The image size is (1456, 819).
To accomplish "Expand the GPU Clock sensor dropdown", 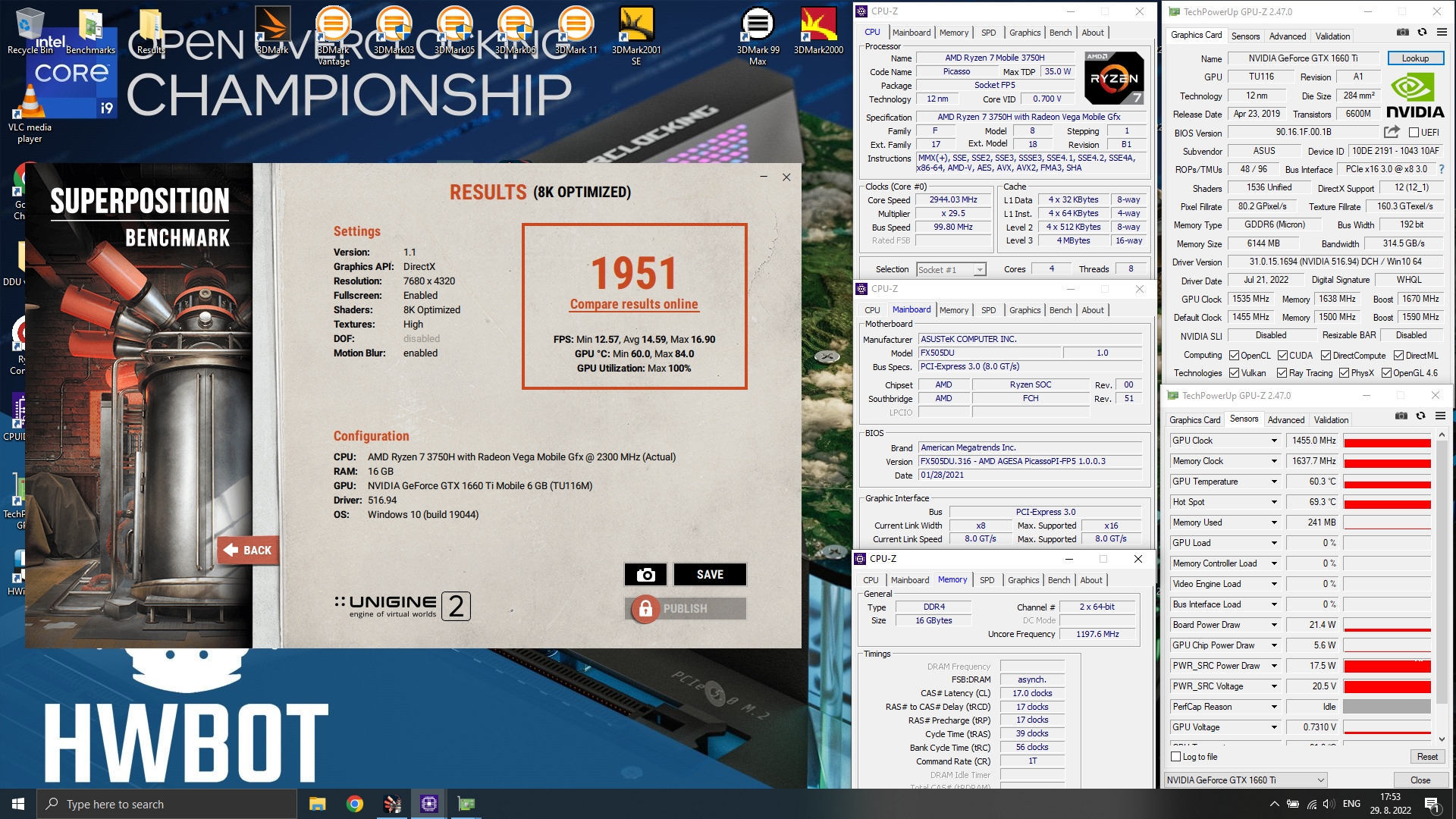I will [x=1274, y=441].
